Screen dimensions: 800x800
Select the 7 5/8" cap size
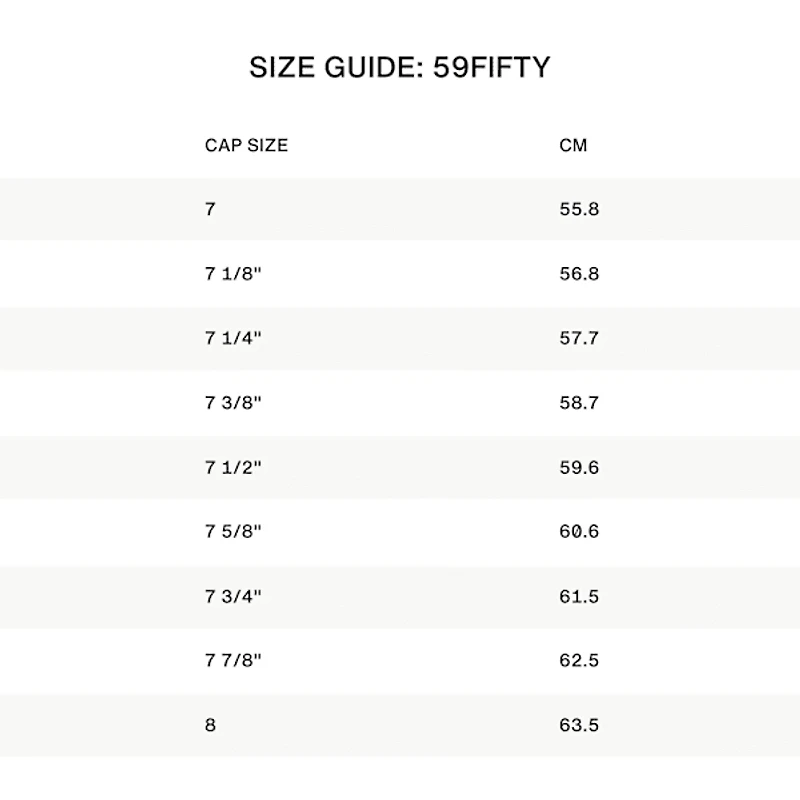click(x=233, y=532)
